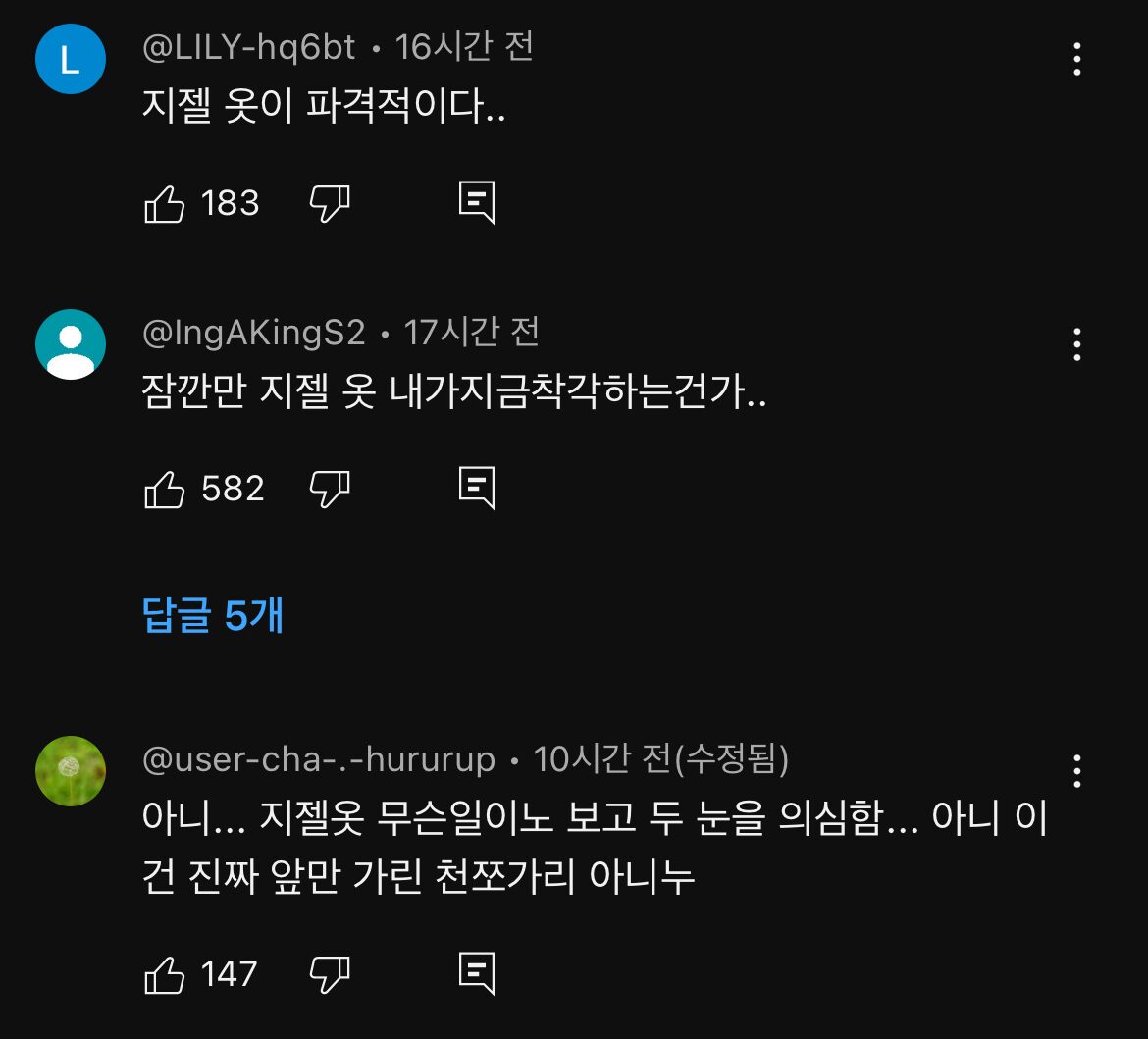
Task: Reply to the @LILY-hq6bt comment
Action: pyautogui.click(x=477, y=203)
